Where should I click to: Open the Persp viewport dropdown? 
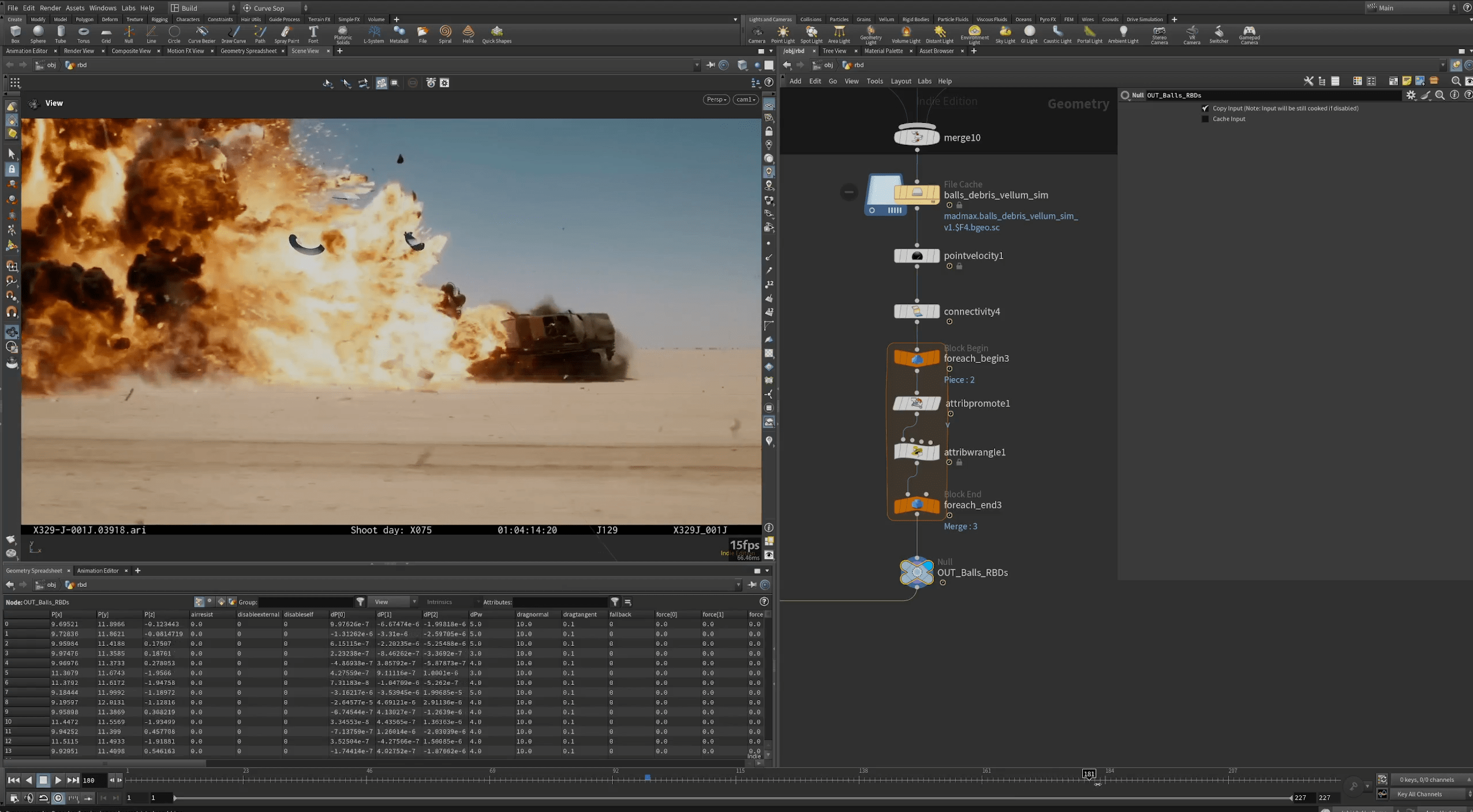pos(716,100)
